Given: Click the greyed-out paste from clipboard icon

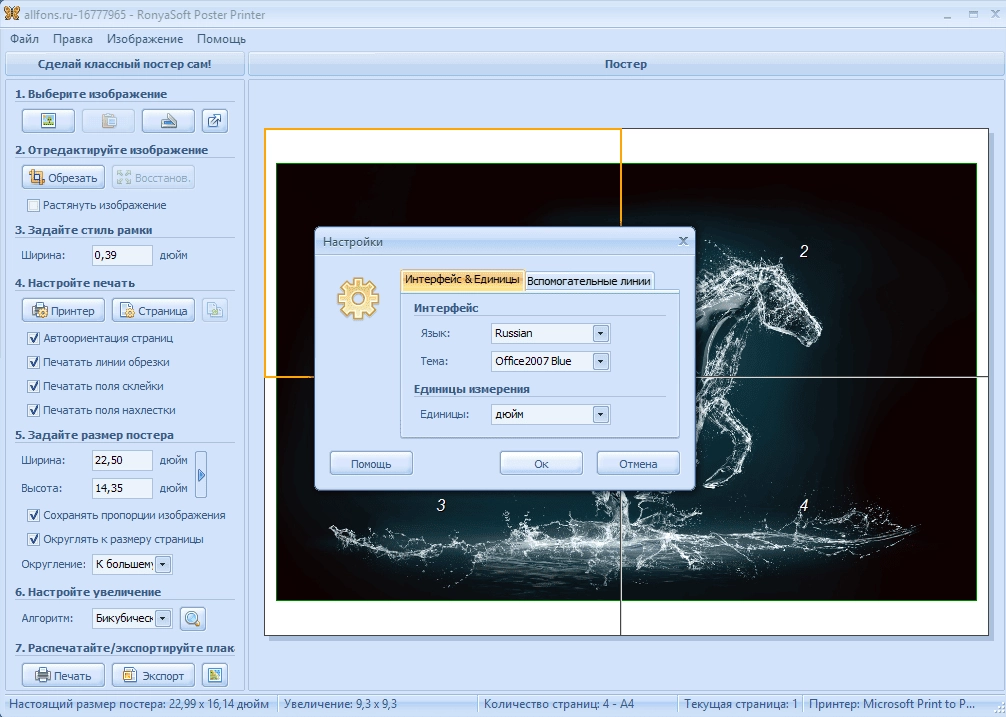Looking at the screenshot, I should point(108,121).
